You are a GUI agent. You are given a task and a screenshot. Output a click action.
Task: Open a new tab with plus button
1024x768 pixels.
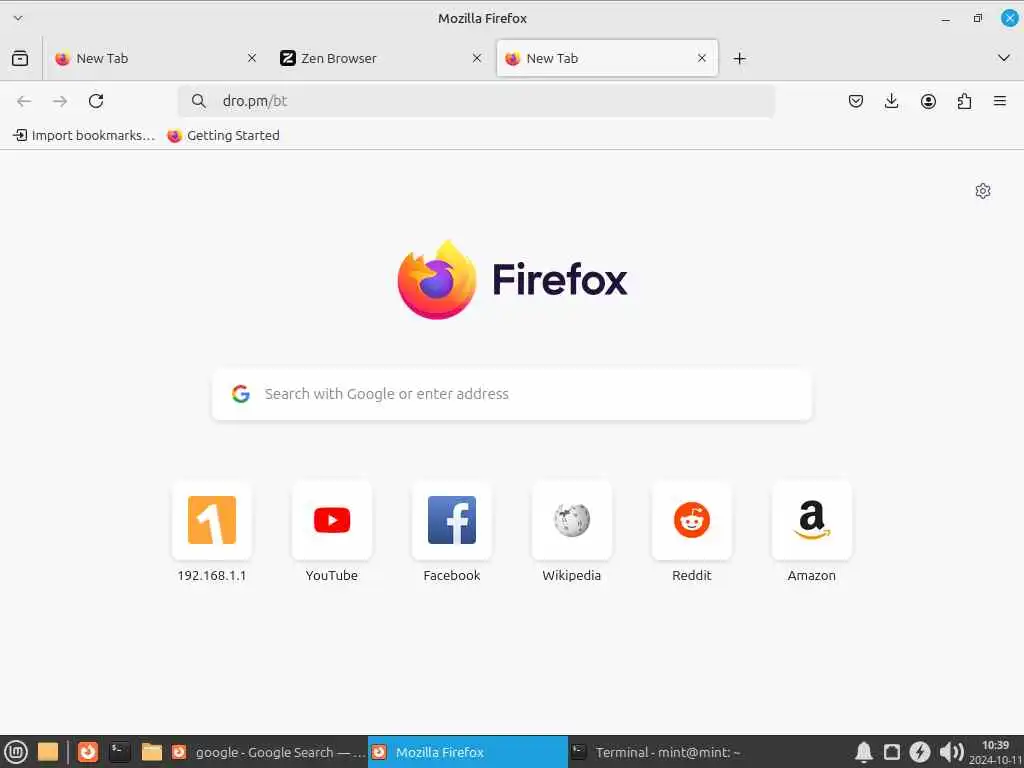(x=739, y=59)
